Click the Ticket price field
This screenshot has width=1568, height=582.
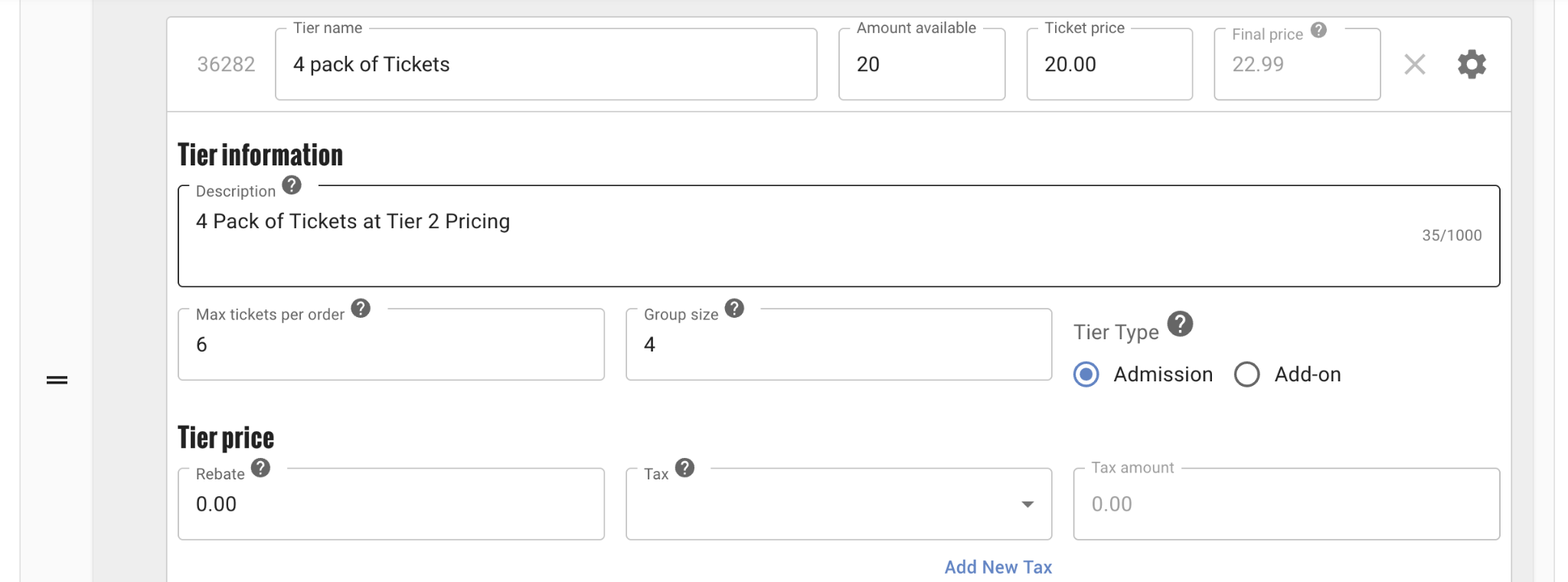click(x=1109, y=64)
